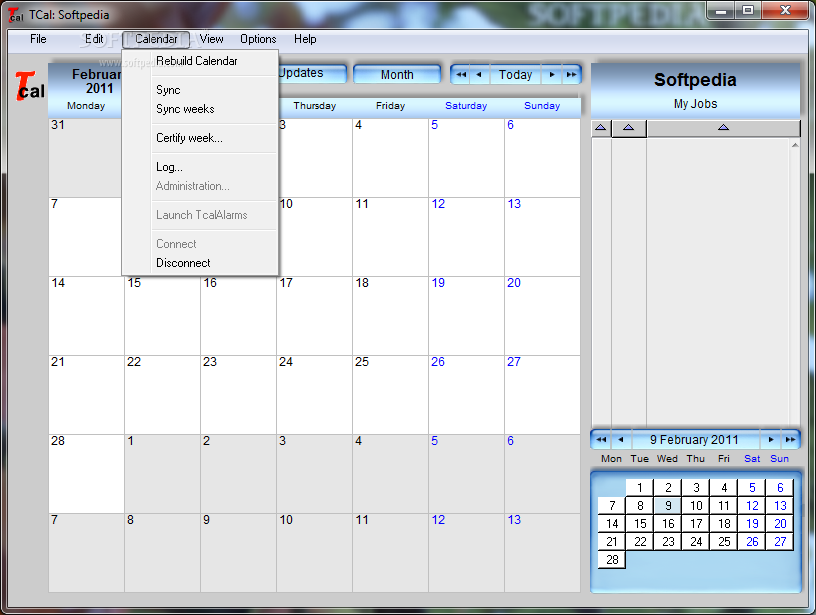816x615 pixels.
Task: Close the open Calendar menu via its header
Action: coord(156,39)
